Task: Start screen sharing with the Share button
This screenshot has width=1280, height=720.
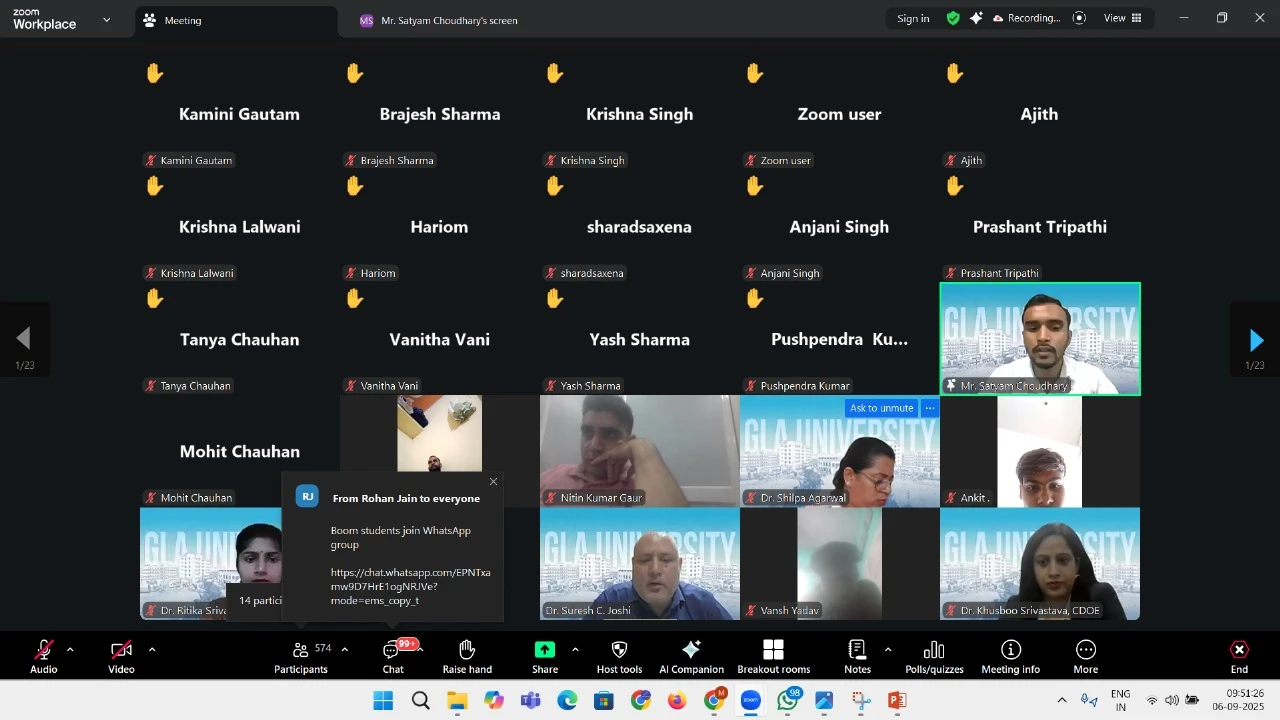Action: 545,657
